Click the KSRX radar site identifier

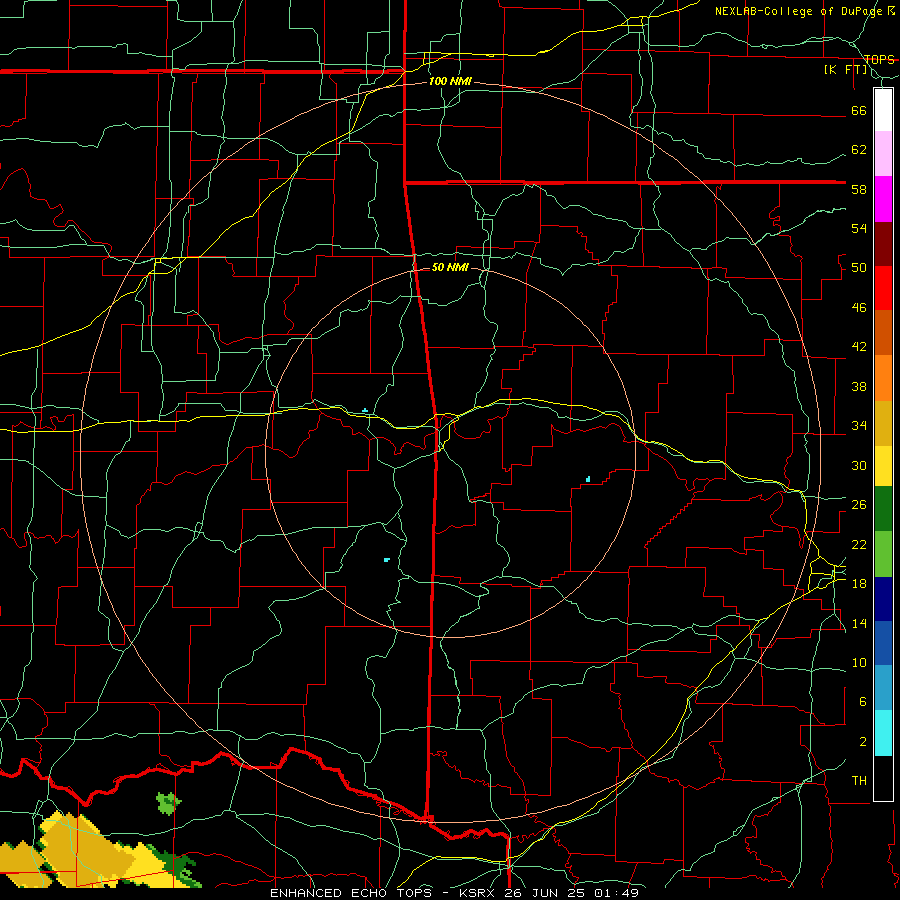[x=481, y=893]
